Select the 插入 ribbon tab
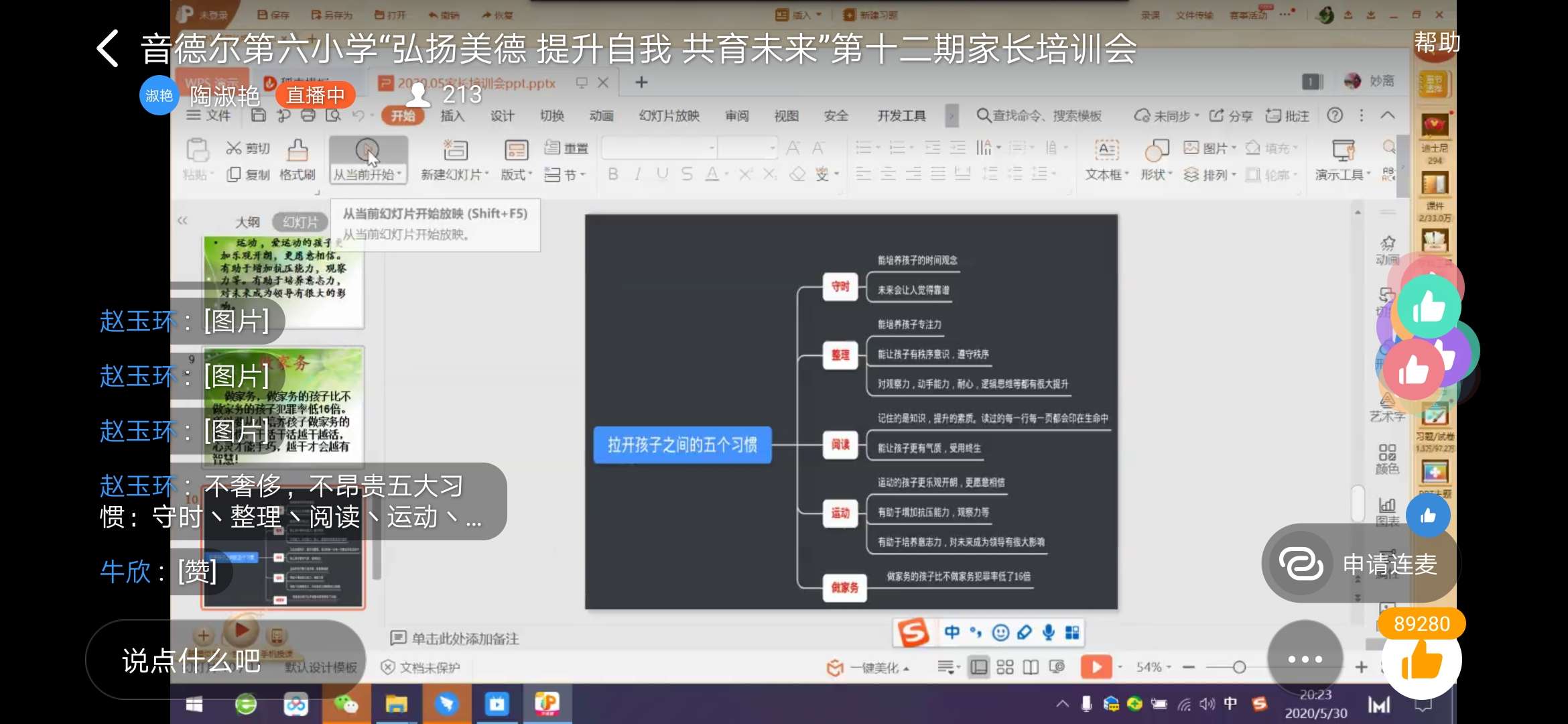The height and width of the screenshot is (724, 1568). [x=452, y=116]
